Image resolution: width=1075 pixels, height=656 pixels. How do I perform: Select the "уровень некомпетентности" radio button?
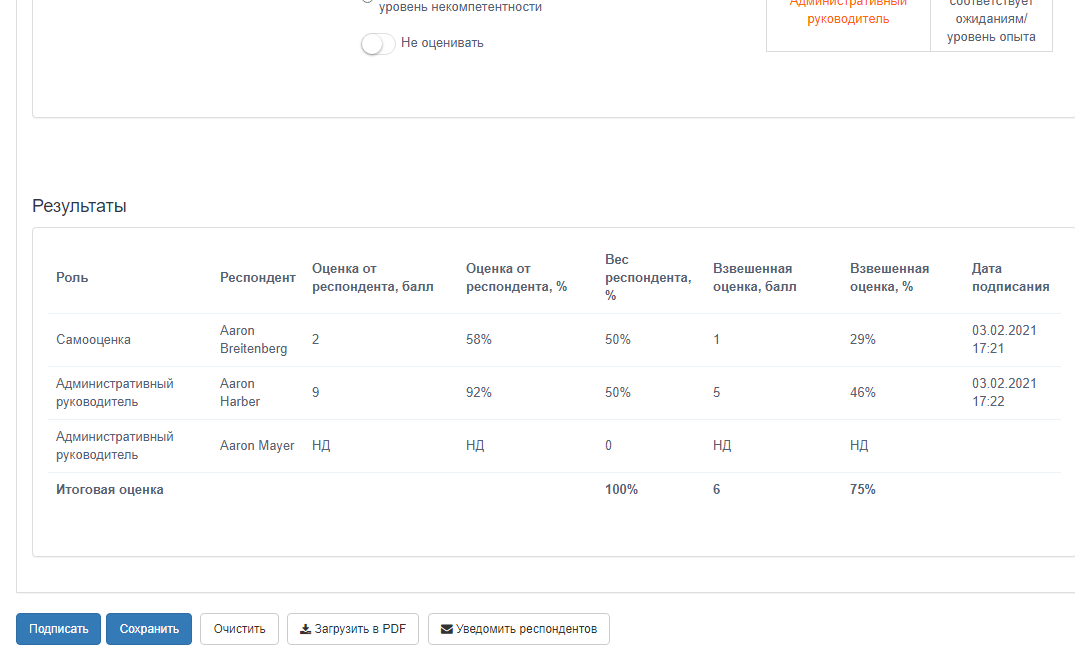tap(367, 1)
